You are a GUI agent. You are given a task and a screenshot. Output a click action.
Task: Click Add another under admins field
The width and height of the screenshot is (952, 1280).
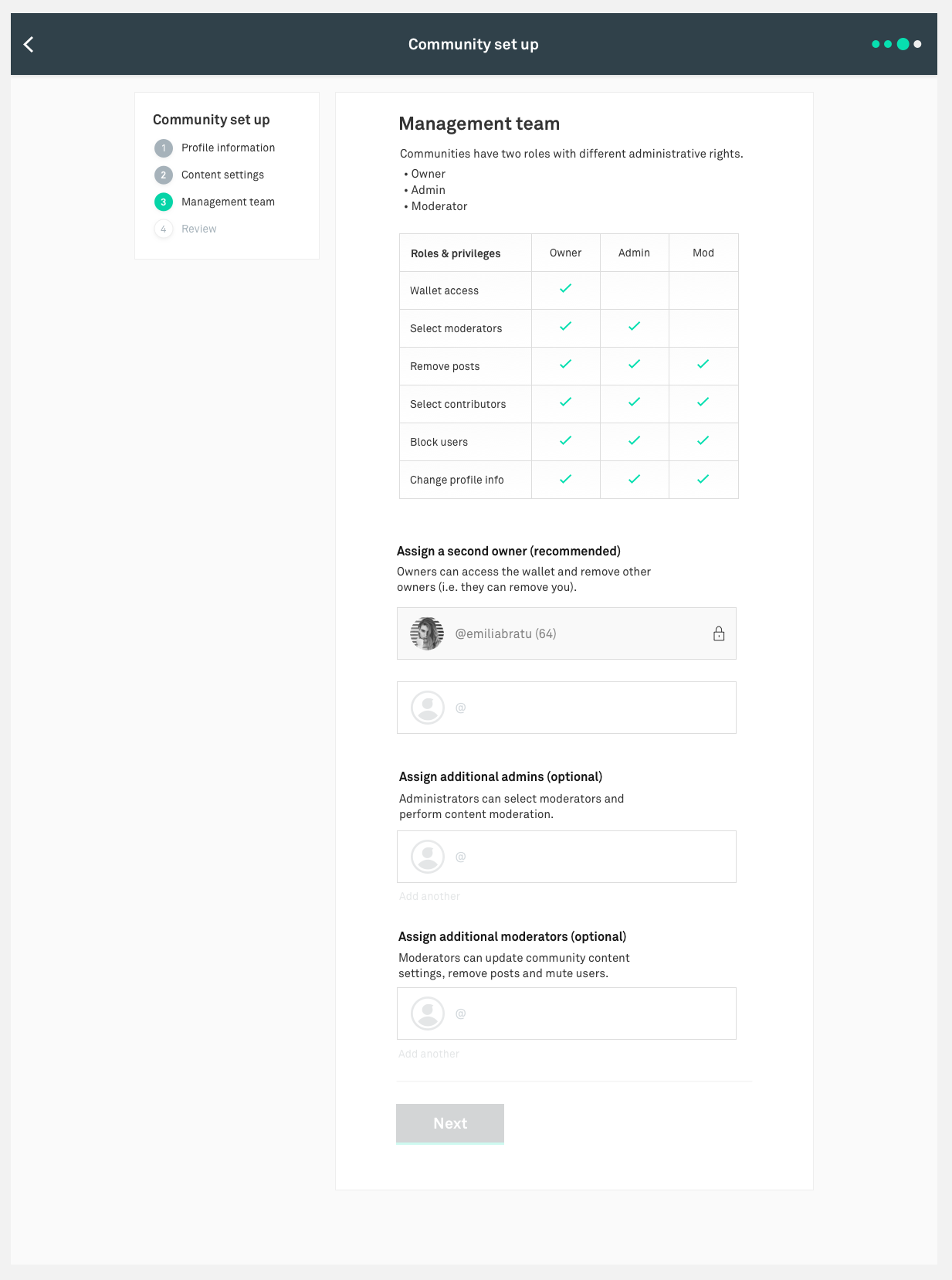tap(429, 897)
